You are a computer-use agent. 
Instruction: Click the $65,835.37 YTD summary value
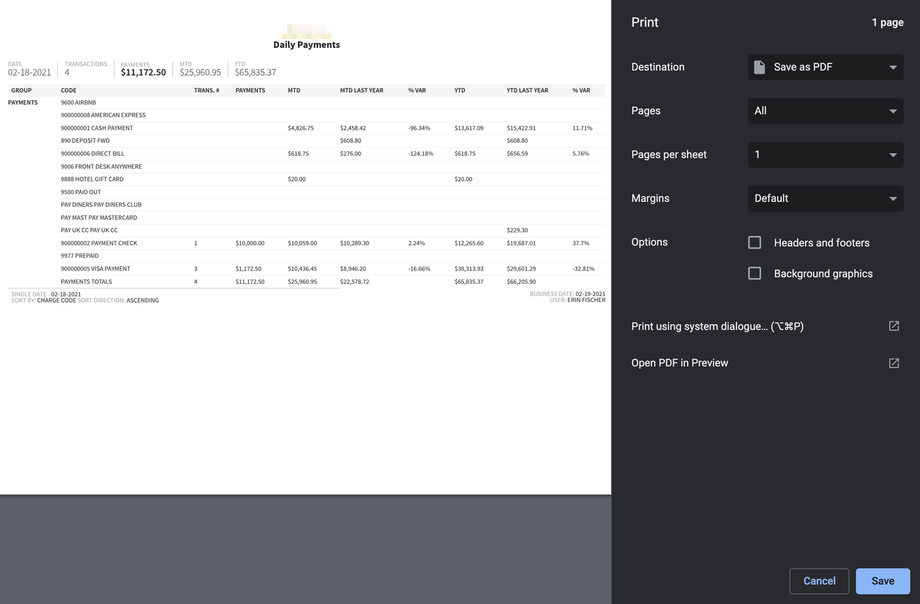tap(255, 72)
